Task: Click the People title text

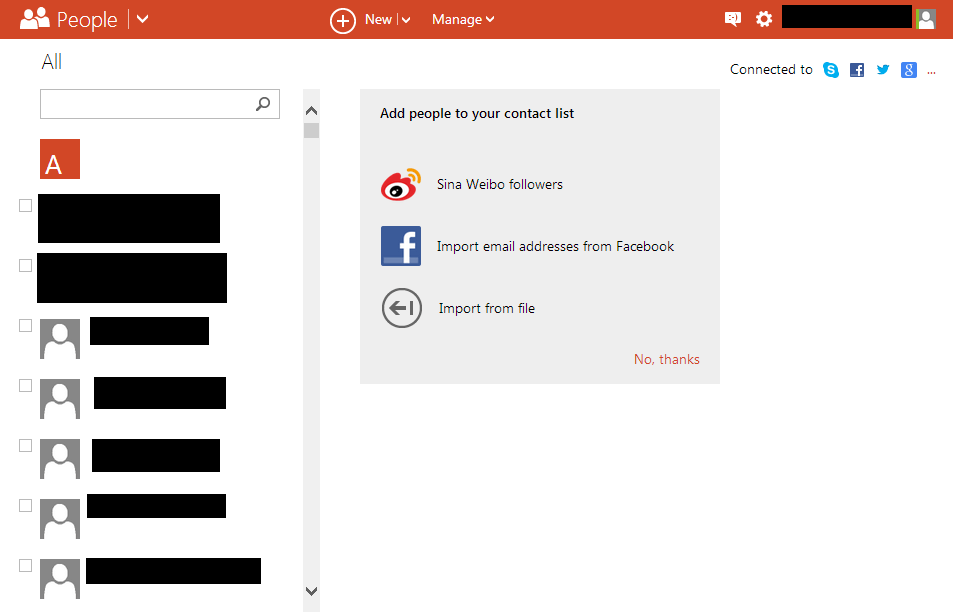Action: pos(87,20)
